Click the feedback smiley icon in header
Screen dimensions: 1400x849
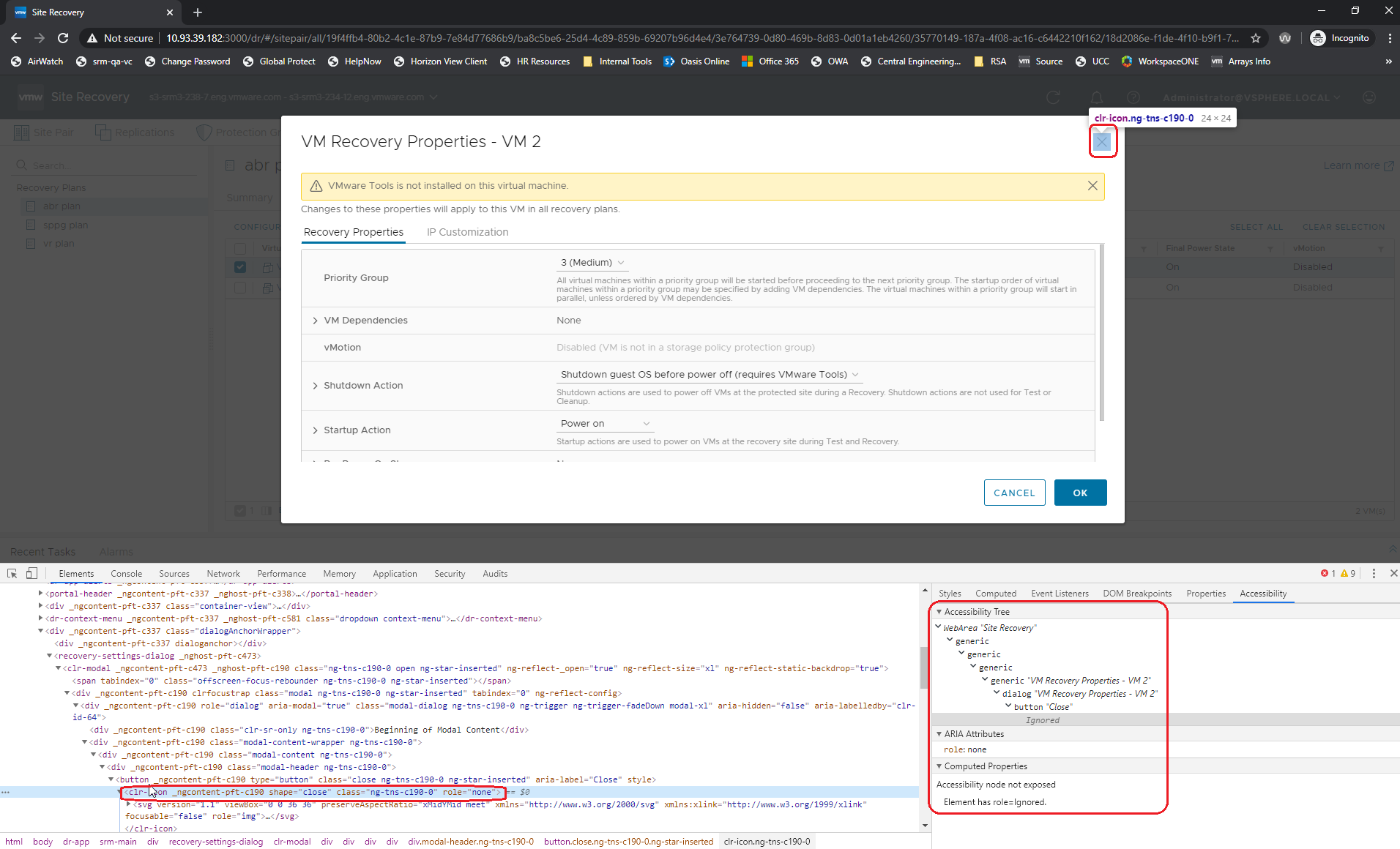(x=1370, y=97)
